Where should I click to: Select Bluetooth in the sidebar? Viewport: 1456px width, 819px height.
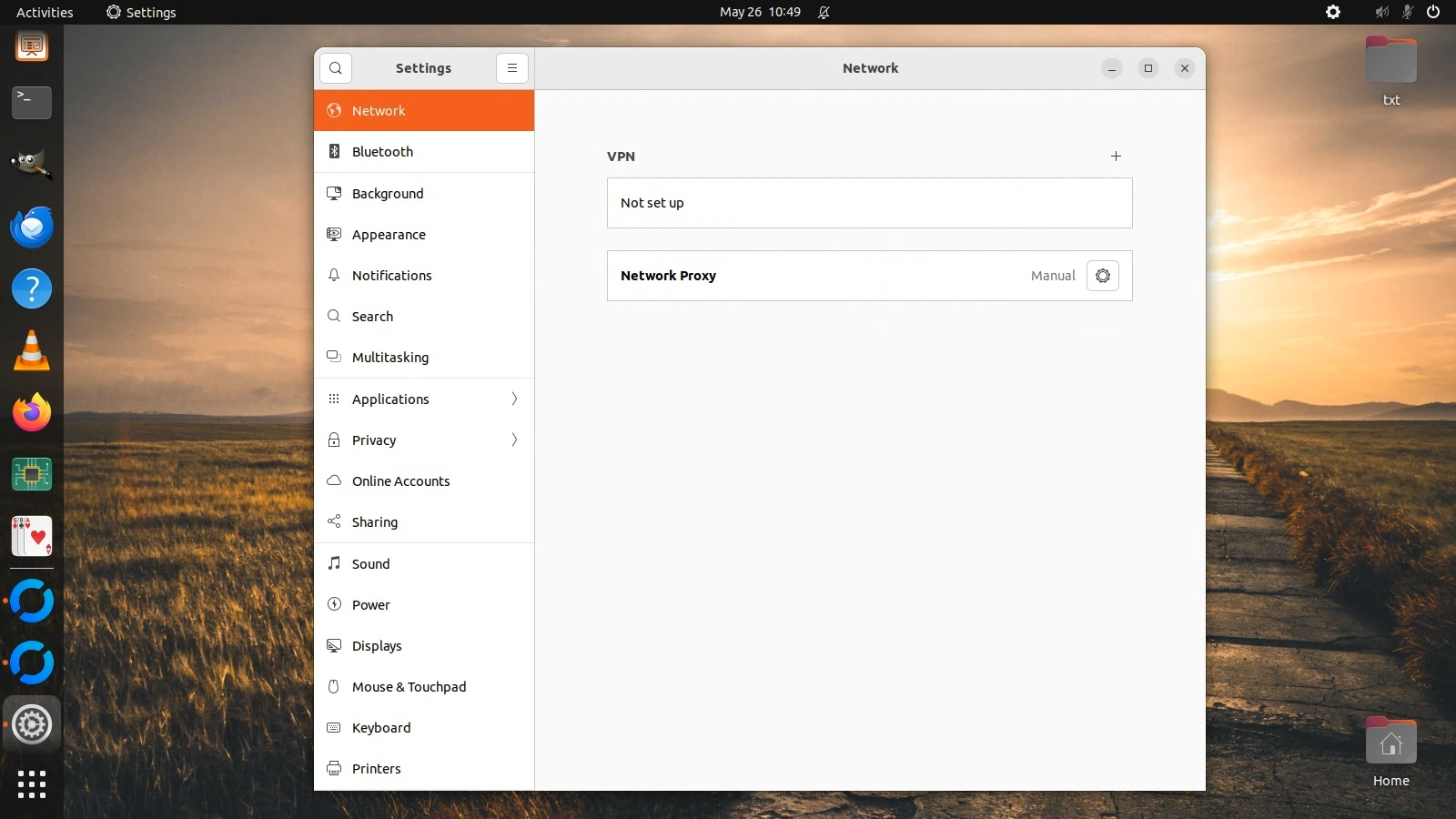click(382, 152)
